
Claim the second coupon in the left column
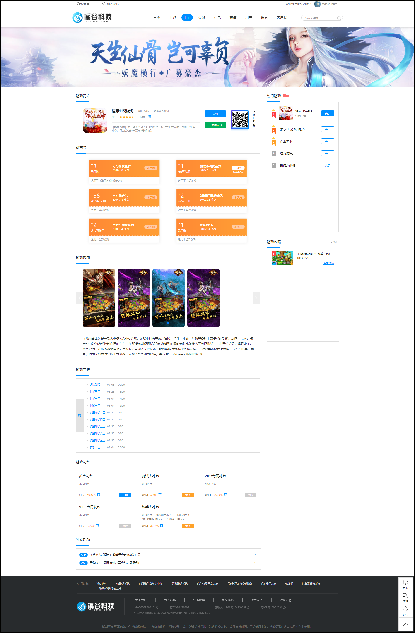(x=151, y=197)
